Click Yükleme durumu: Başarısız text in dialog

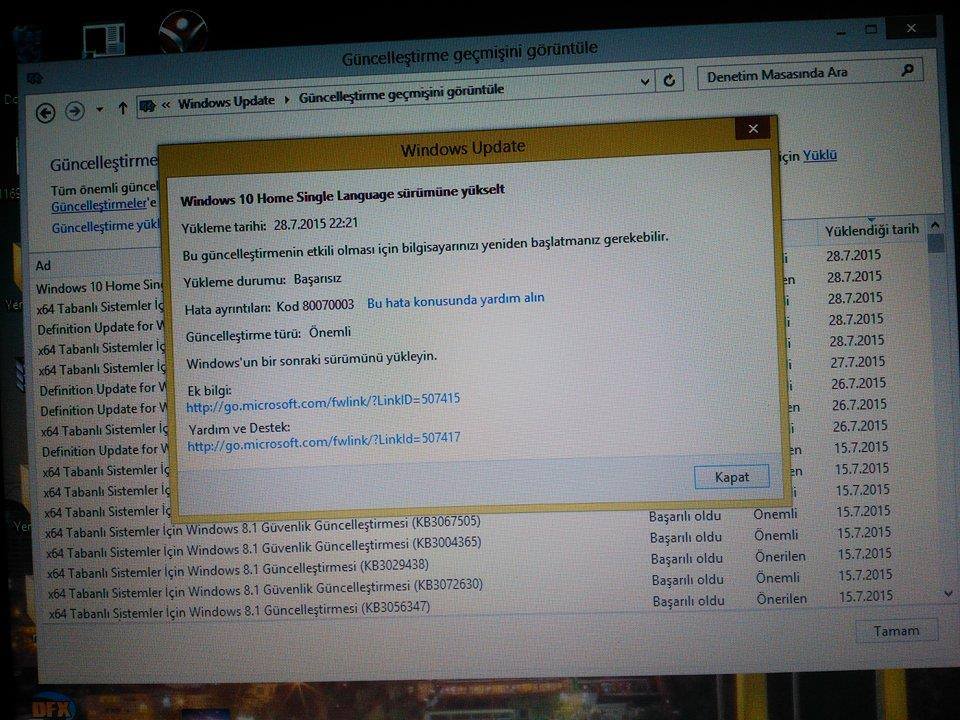tap(263, 280)
